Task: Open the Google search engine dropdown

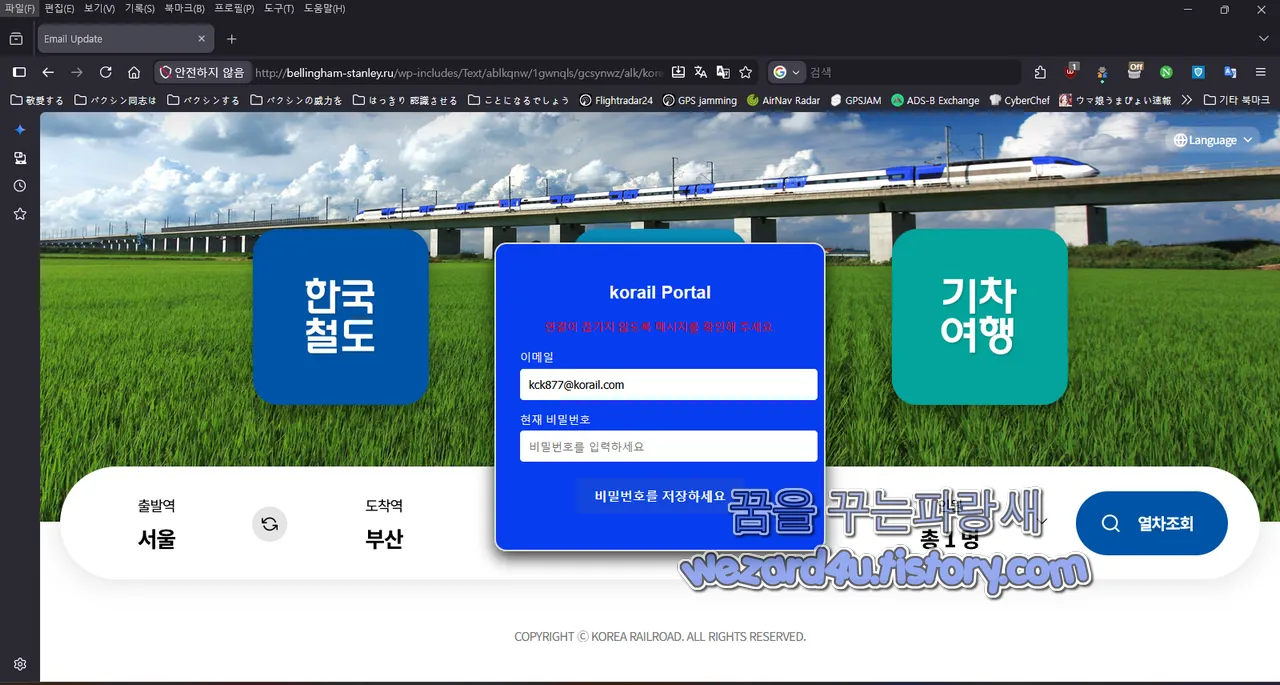Action: (787, 72)
